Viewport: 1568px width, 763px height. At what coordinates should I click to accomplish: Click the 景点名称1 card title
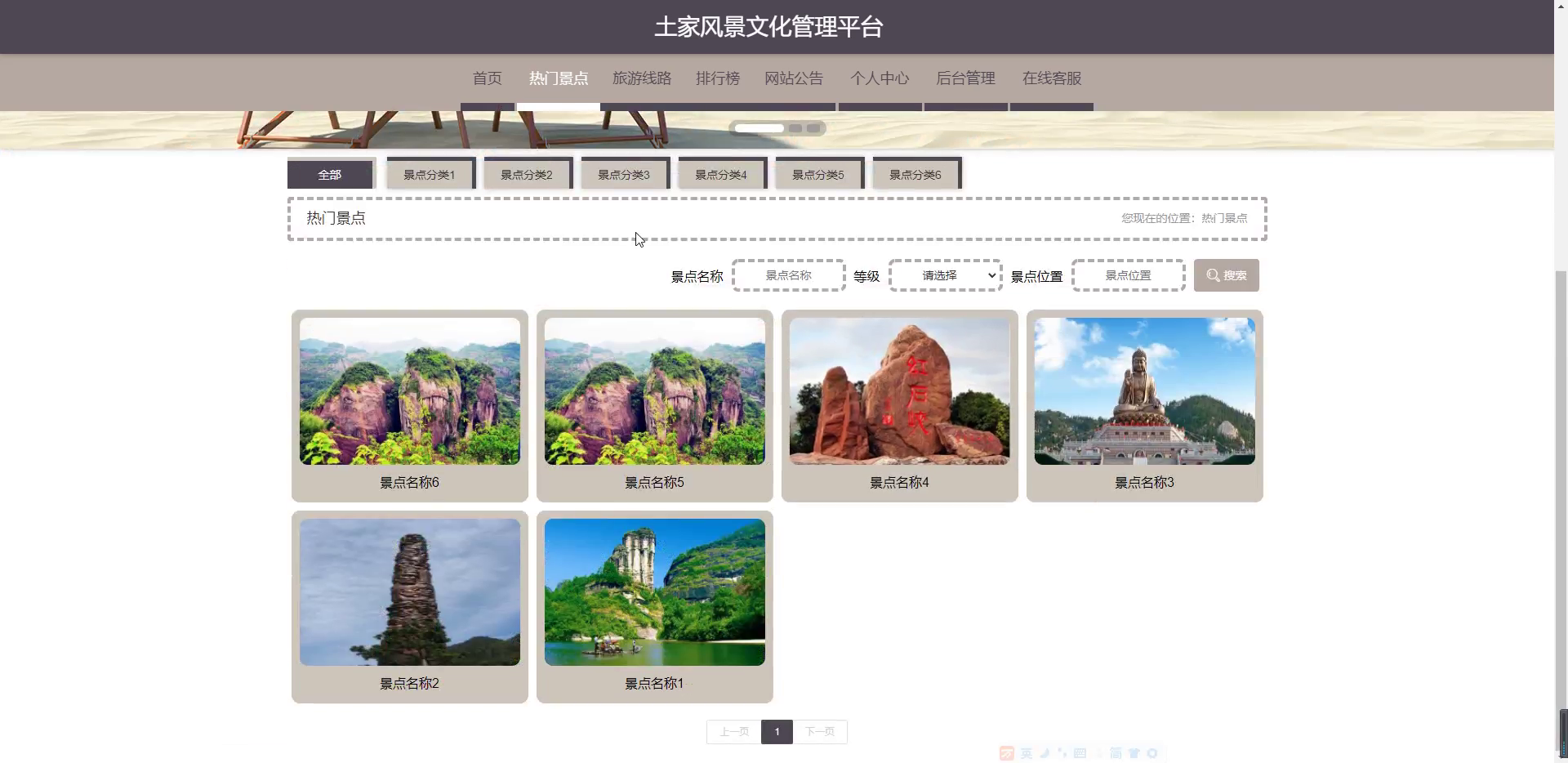655,684
